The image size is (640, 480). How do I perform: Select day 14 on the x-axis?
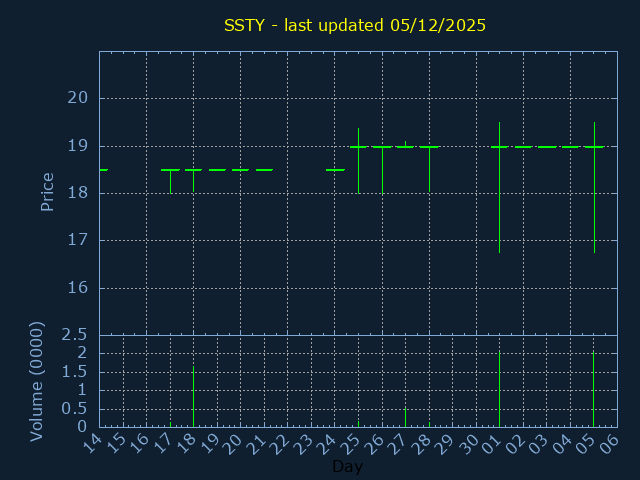[92, 442]
